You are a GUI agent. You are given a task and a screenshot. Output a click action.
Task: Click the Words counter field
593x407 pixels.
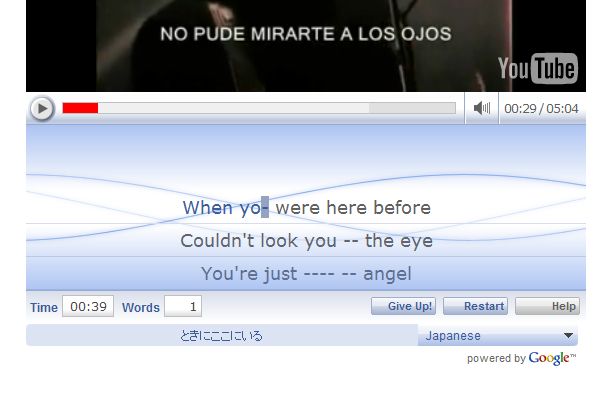(x=183, y=306)
